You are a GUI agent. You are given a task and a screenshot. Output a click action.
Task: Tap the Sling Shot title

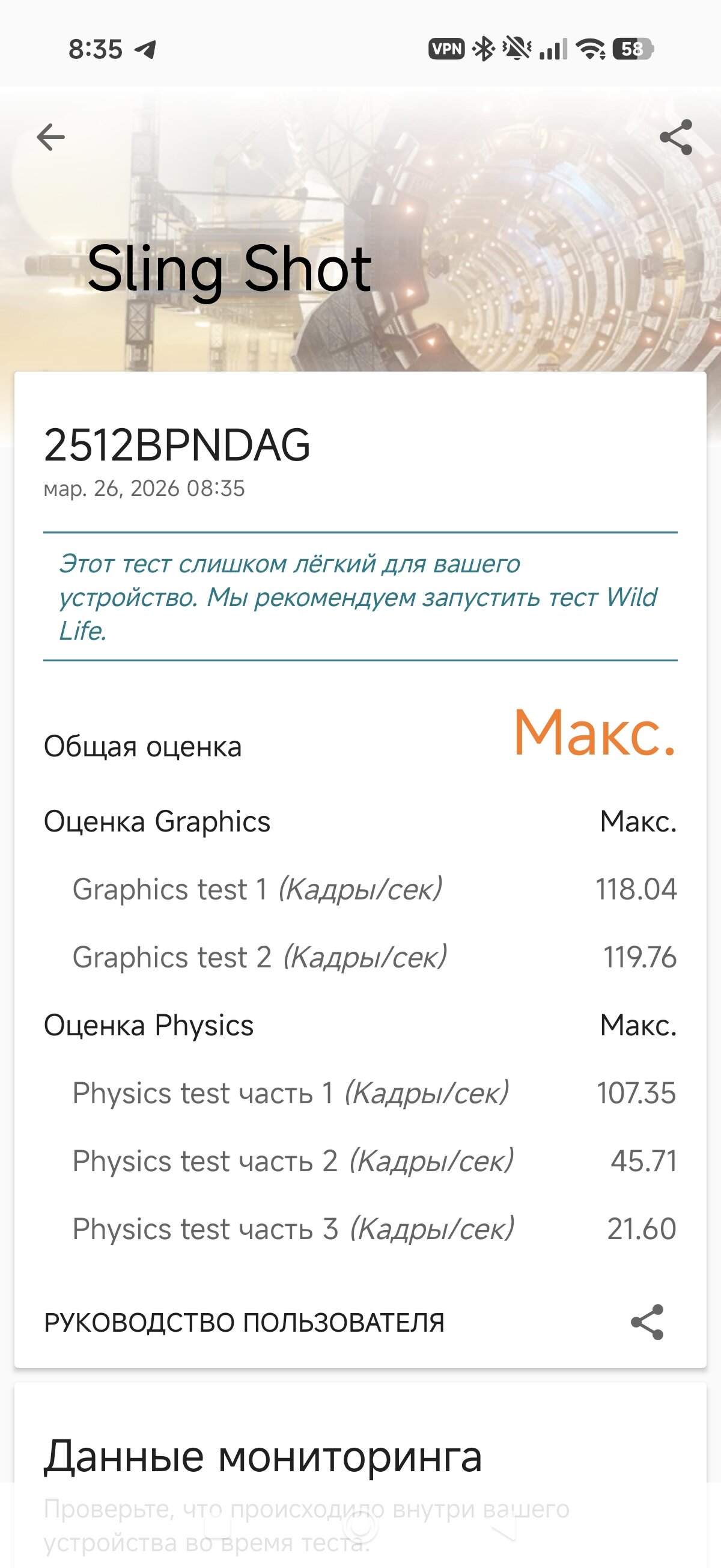[x=229, y=269]
